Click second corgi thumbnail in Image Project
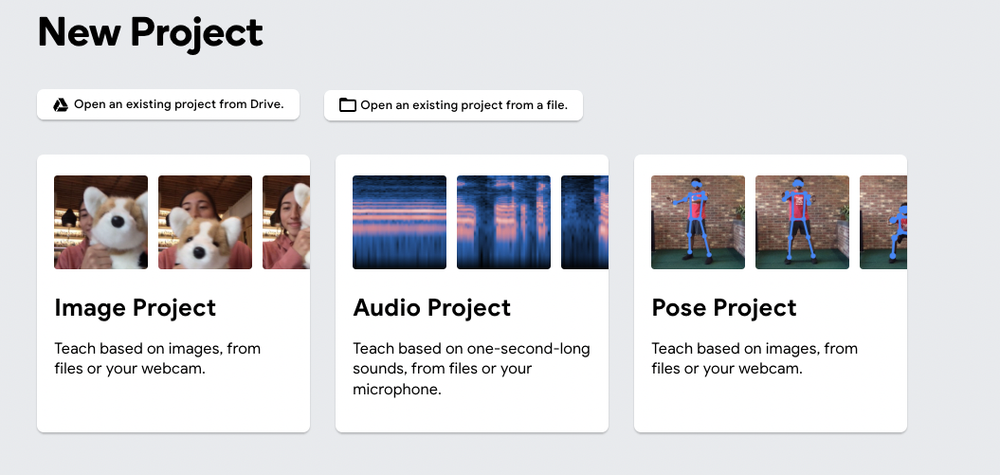 205,222
